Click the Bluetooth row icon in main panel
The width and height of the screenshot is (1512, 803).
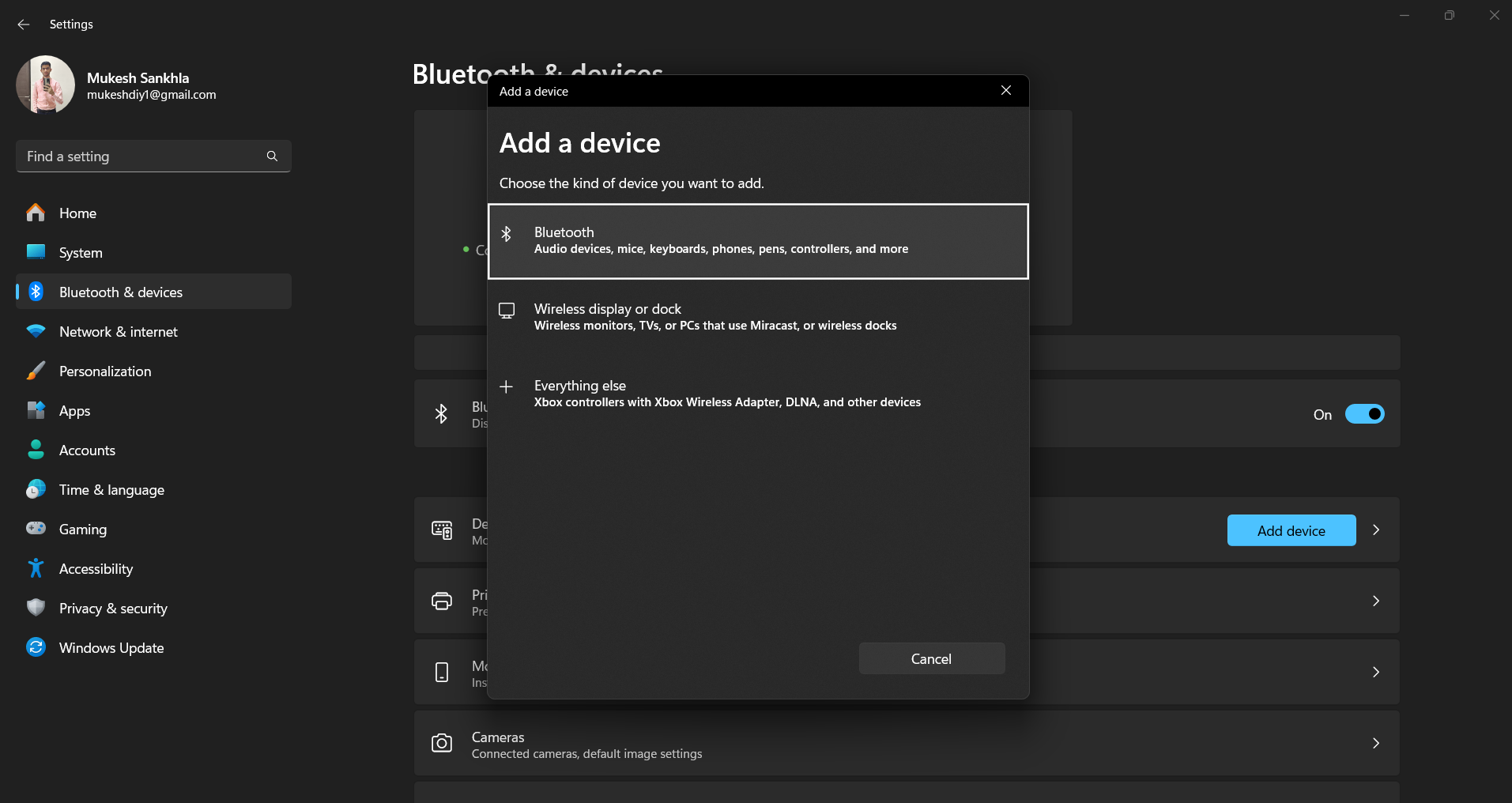[x=441, y=413]
